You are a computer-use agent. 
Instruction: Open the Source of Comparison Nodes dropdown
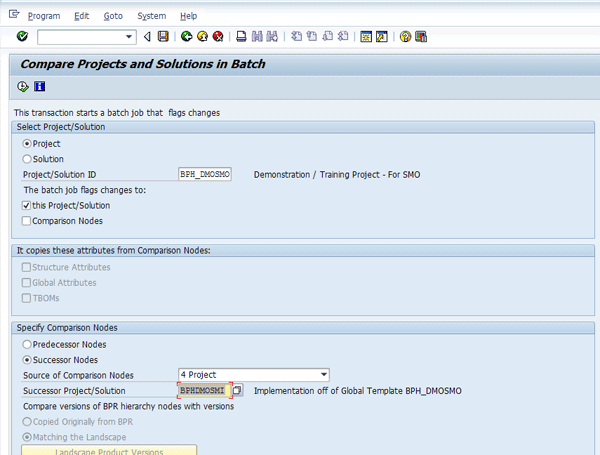(322, 374)
